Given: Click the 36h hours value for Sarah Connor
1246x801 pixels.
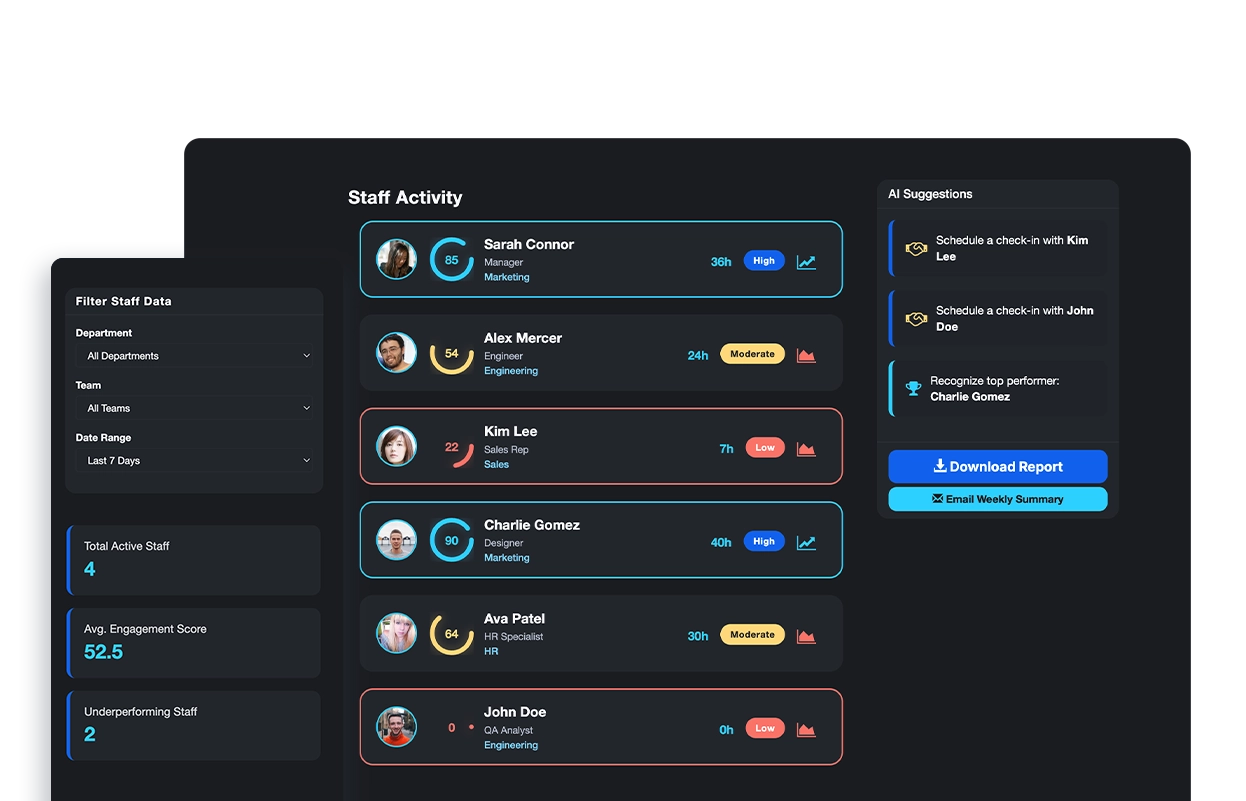Looking at the screenshot, I should click(721, 262).
